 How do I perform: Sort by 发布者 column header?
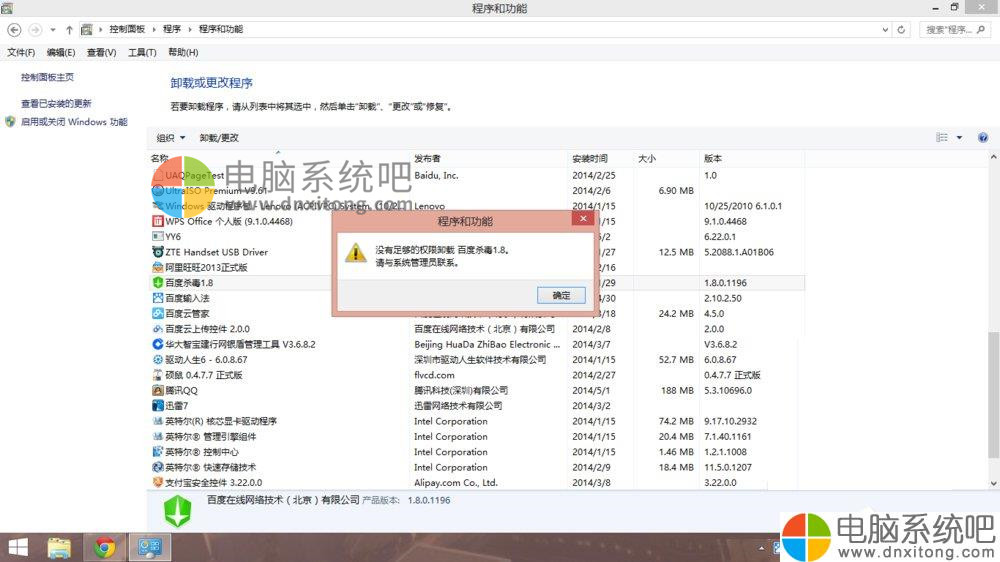pos(427,158)
